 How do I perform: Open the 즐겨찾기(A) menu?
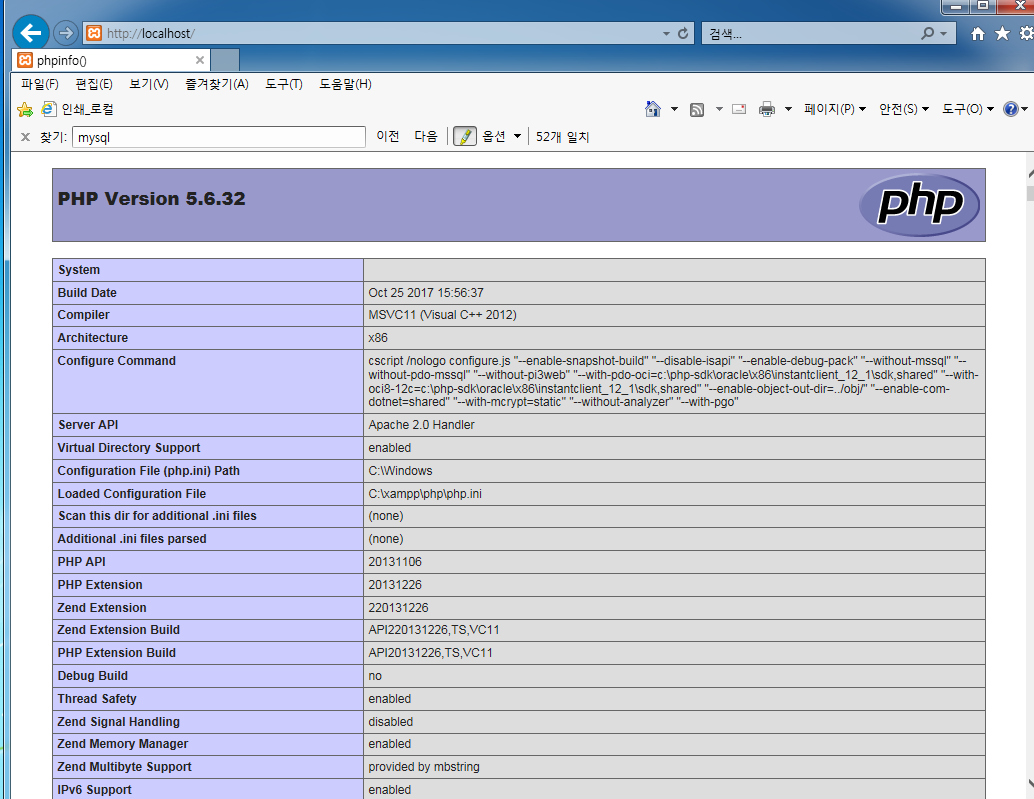pyautogui.click(x=217, y=84)
